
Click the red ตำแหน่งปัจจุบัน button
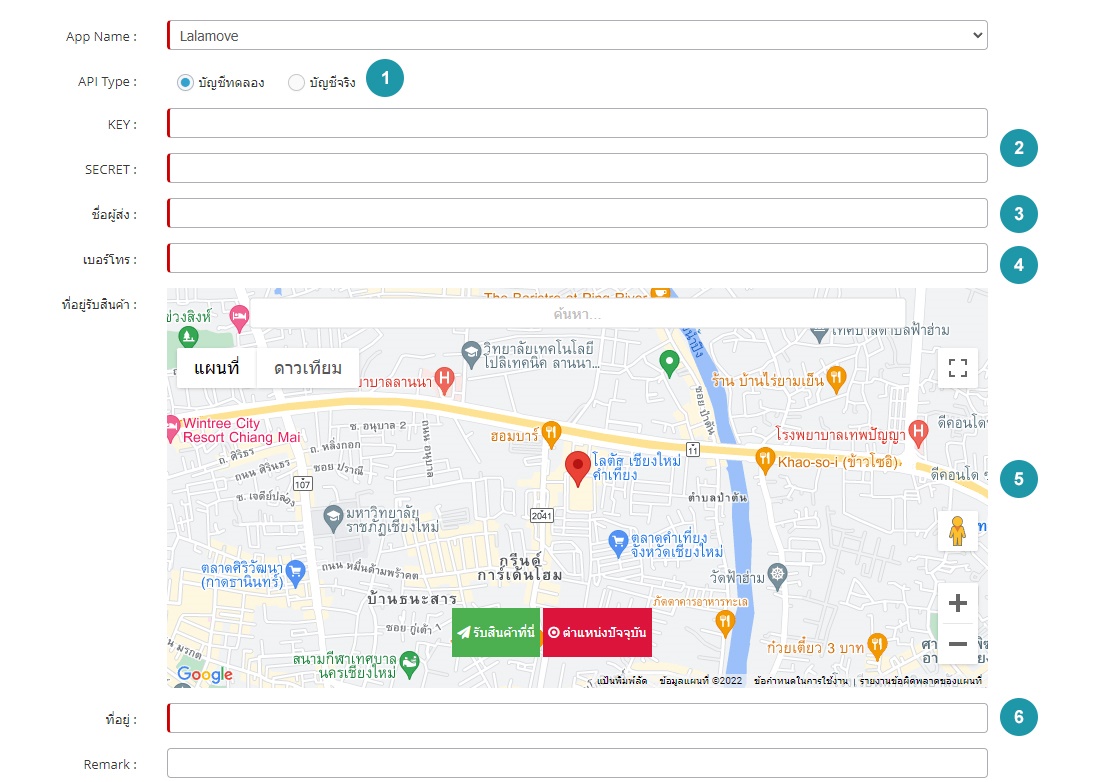click(597, 632)
